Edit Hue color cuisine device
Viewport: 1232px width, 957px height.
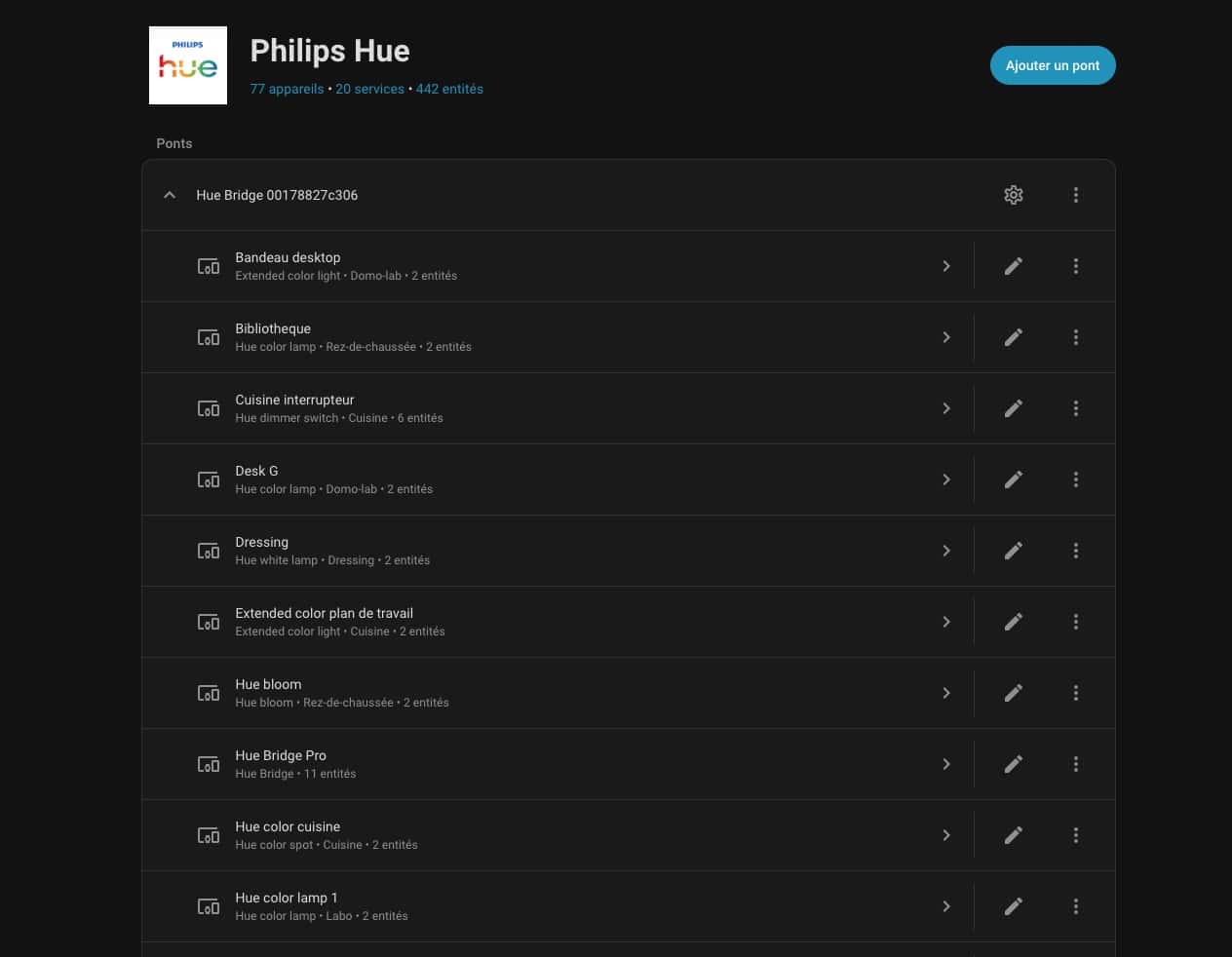pyautogui.click(x=1014, y=835)
